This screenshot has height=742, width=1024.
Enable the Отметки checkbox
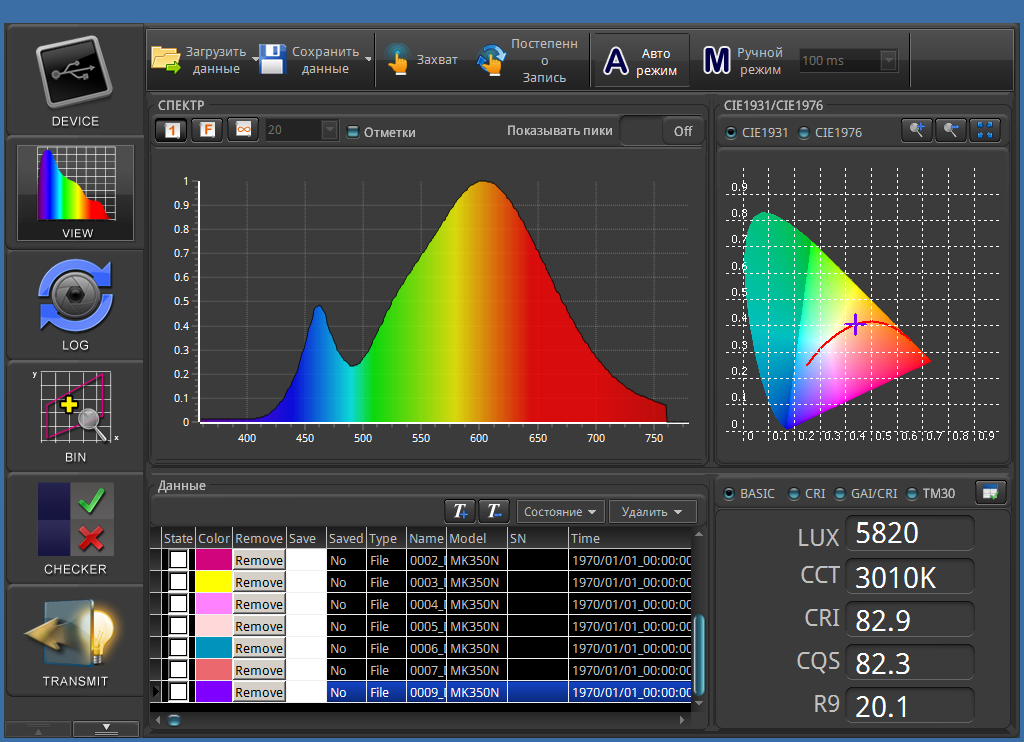coord(353,132)
